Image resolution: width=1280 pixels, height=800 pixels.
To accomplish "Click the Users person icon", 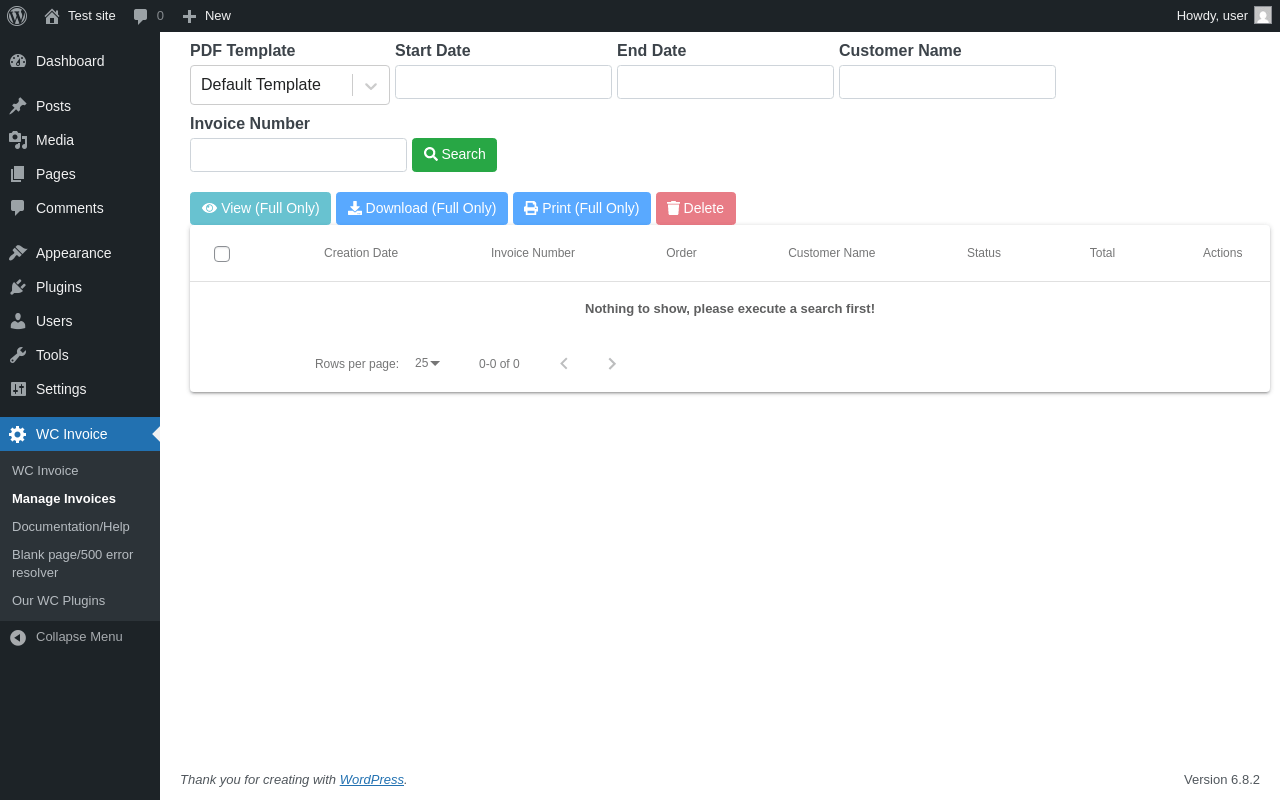I will pos(18,321).
